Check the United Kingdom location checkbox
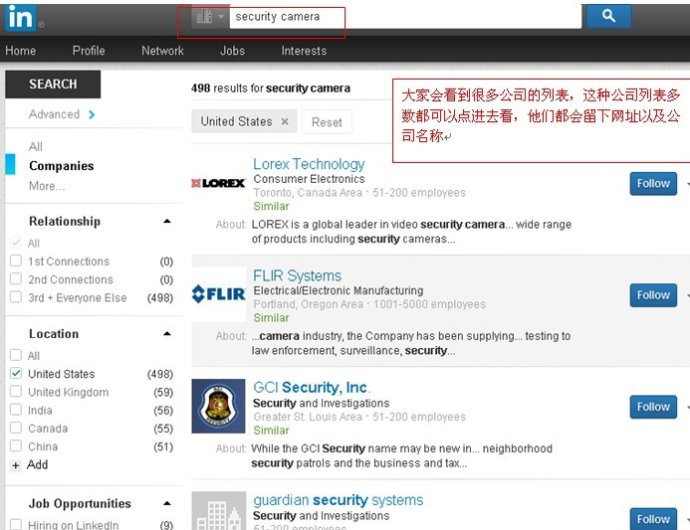690x530 pixels. pos(15,392)
